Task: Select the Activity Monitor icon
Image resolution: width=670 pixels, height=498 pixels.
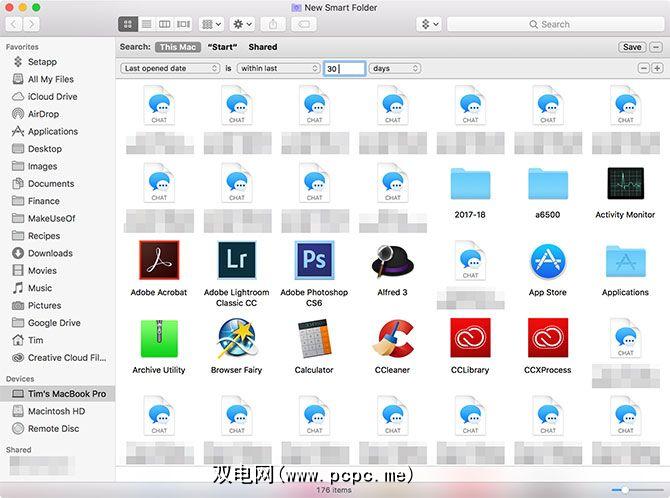Action: click(x=626, y=183)
